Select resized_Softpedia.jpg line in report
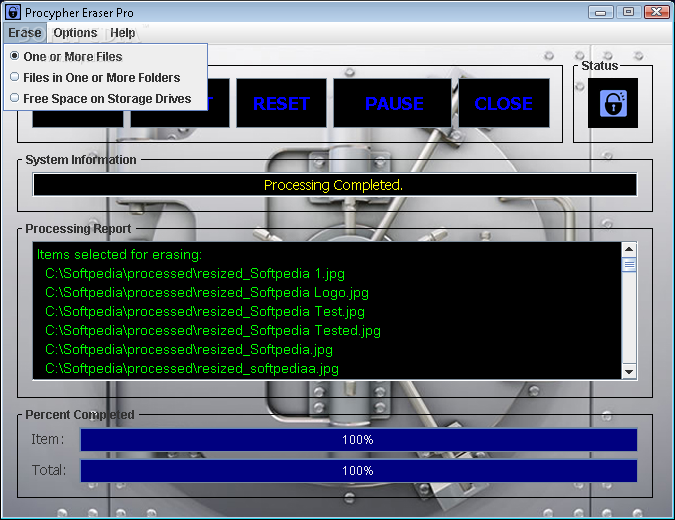Screen dimensions: 675x520 (x=189, y=350)
